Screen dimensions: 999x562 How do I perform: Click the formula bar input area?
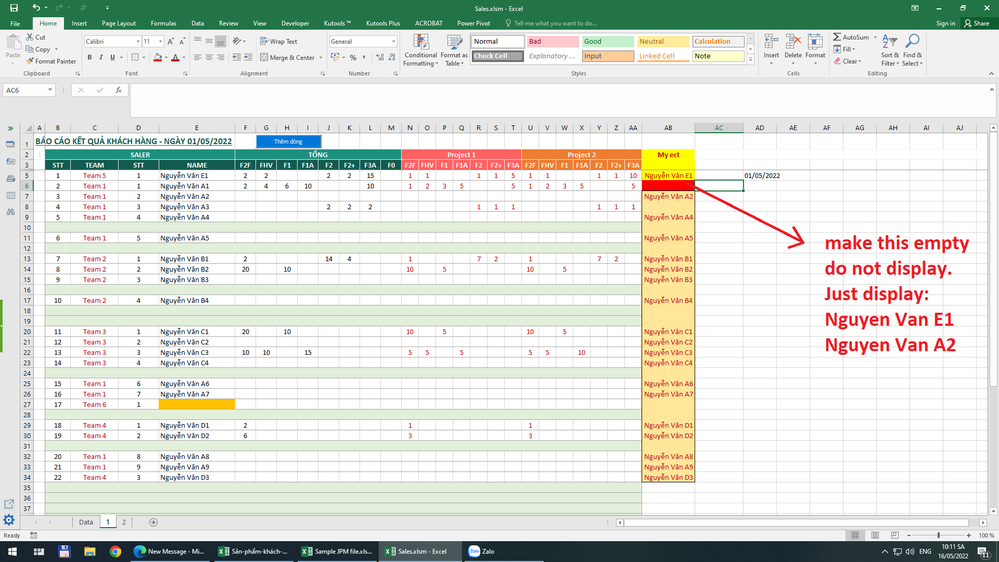point(559,99)
